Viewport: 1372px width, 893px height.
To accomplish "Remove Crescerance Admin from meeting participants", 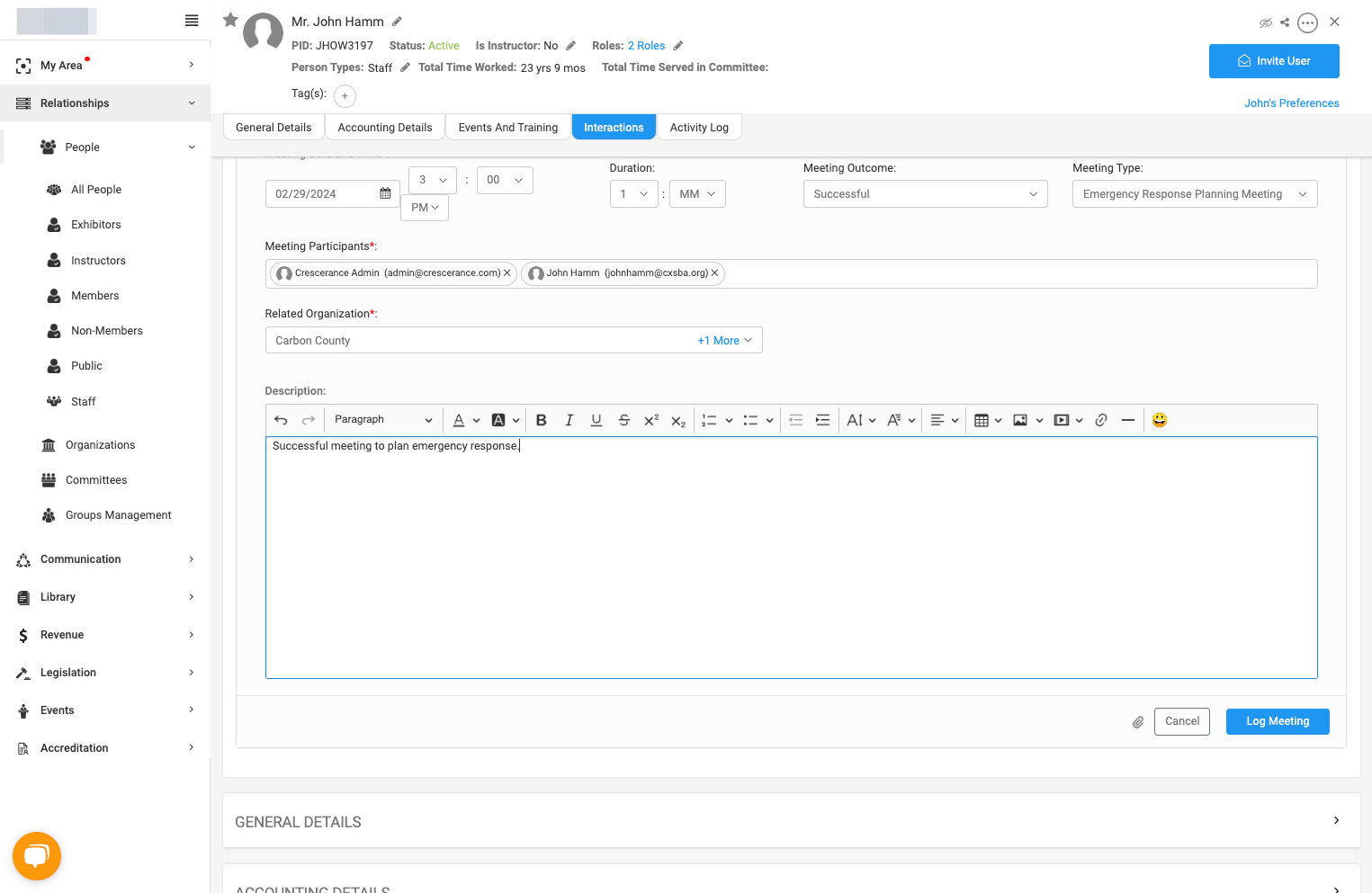I will 507,273.
